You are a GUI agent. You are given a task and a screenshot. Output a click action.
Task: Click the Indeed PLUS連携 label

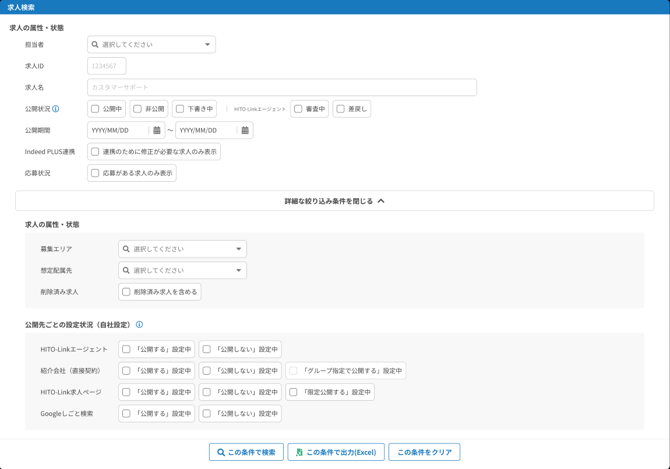[50, 152]
